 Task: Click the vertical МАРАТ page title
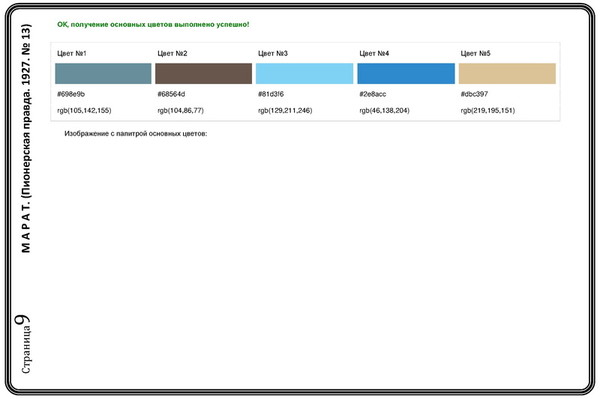point(26,138)
